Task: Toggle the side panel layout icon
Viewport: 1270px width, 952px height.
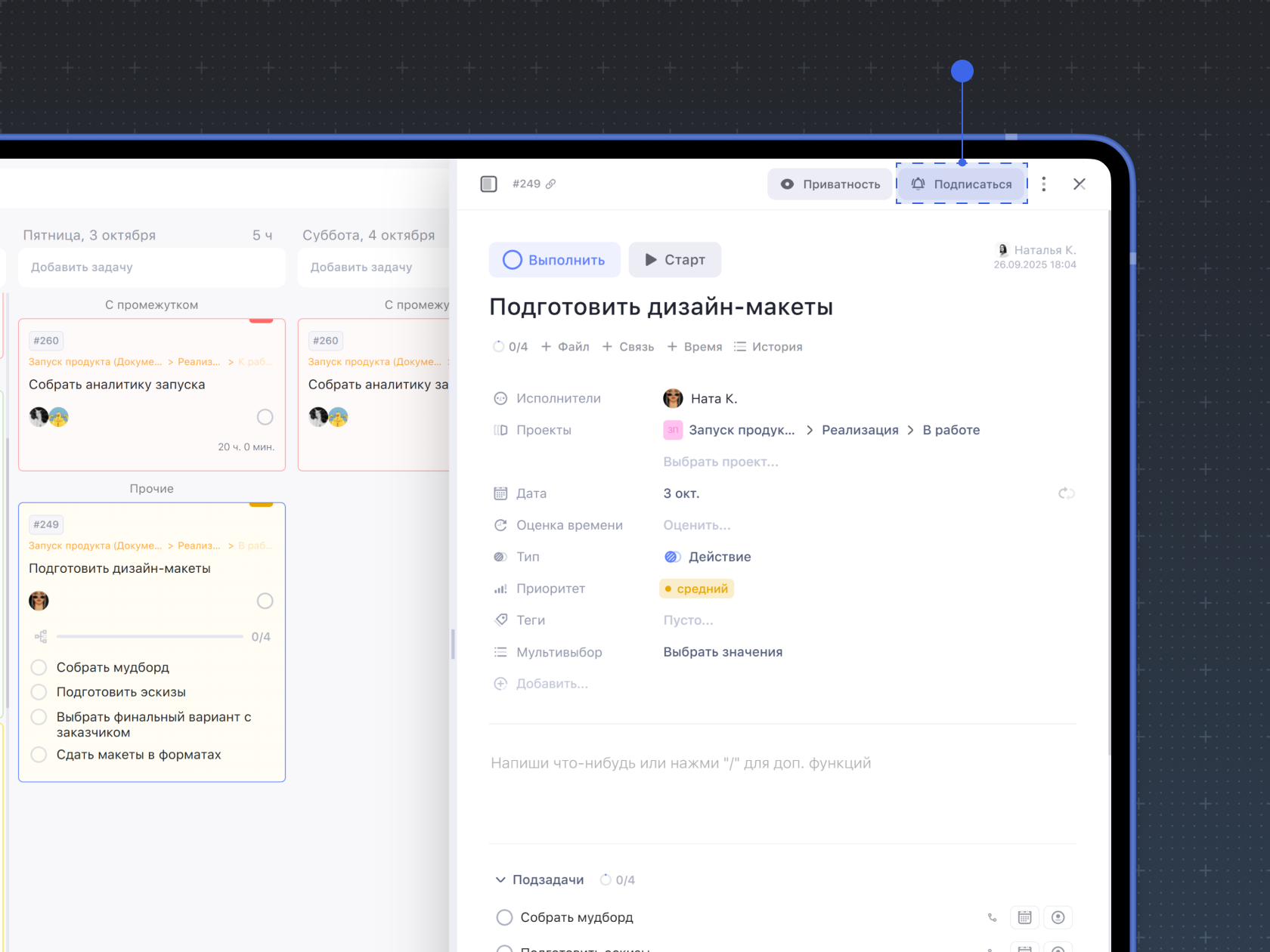Action: 488,184
